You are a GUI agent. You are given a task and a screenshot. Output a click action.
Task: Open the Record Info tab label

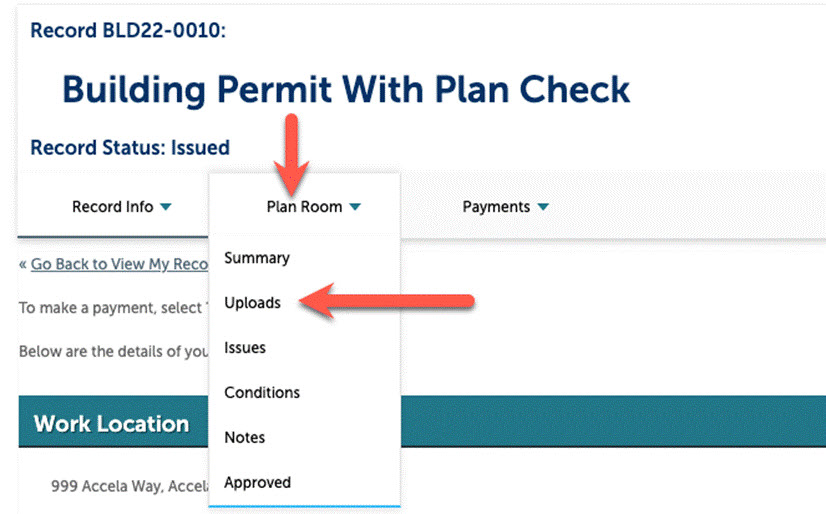coord(113,207)
